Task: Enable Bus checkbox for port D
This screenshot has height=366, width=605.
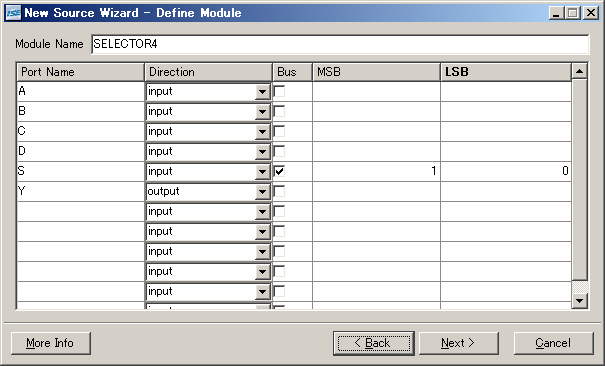Action: click(x=279, y=152)
